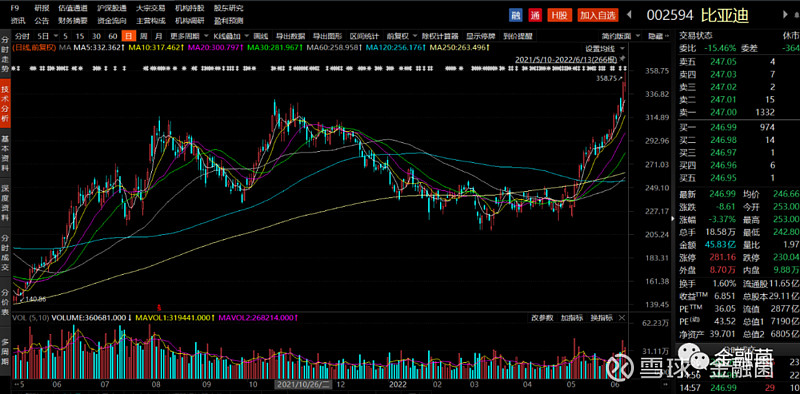Open the F9 menu item

coord(15,9)
